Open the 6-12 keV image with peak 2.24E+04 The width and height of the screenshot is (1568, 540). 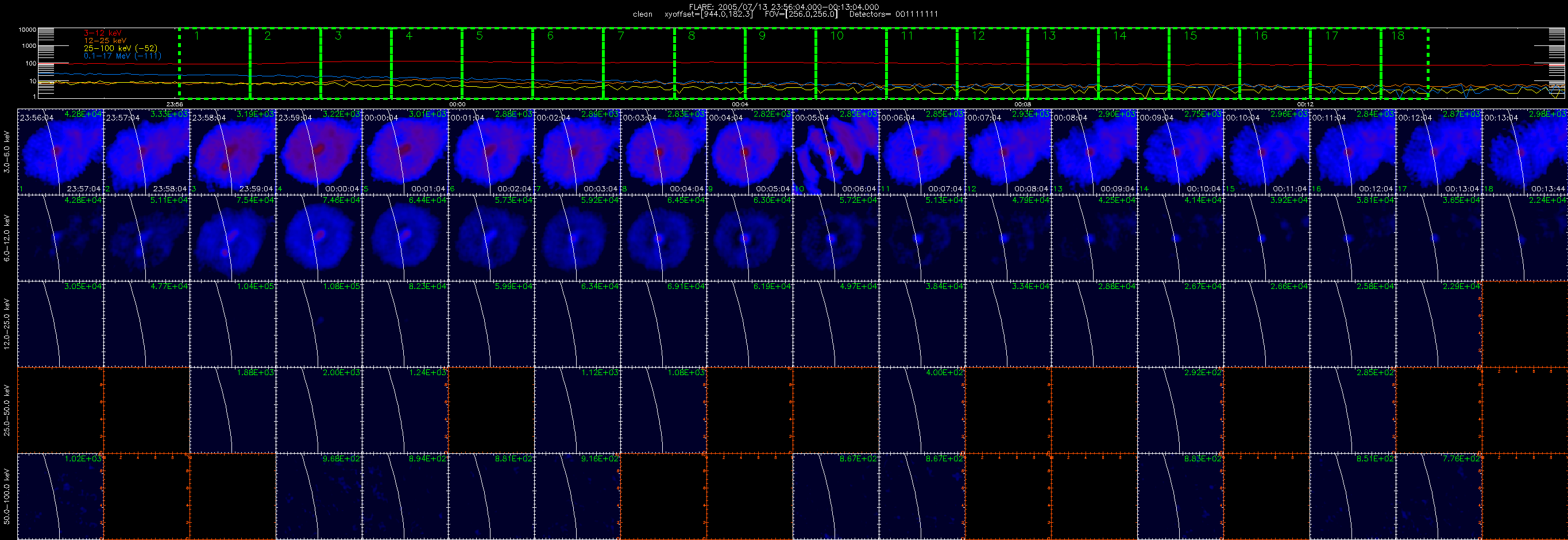click(x=1525, y=238)
